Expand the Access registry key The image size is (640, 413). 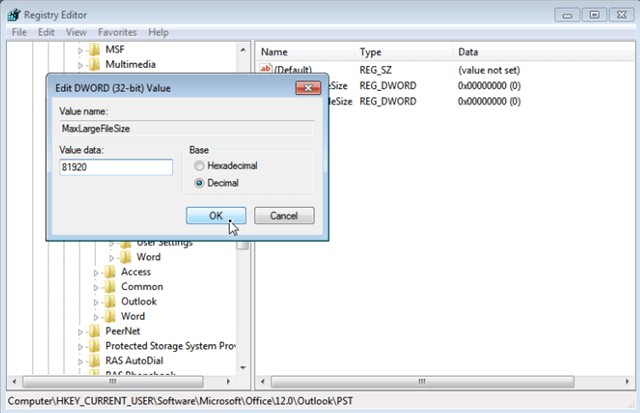coord(96,273)
